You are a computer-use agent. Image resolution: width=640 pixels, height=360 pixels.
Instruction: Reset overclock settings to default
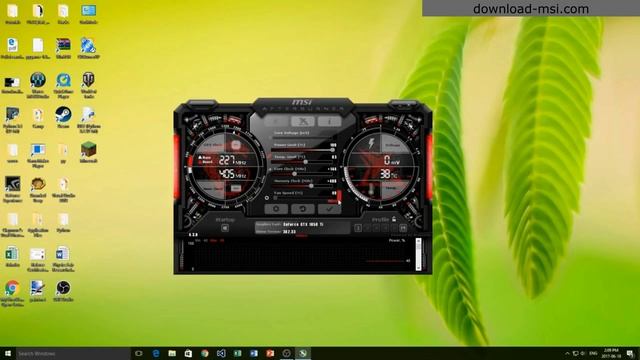[302, 209]
